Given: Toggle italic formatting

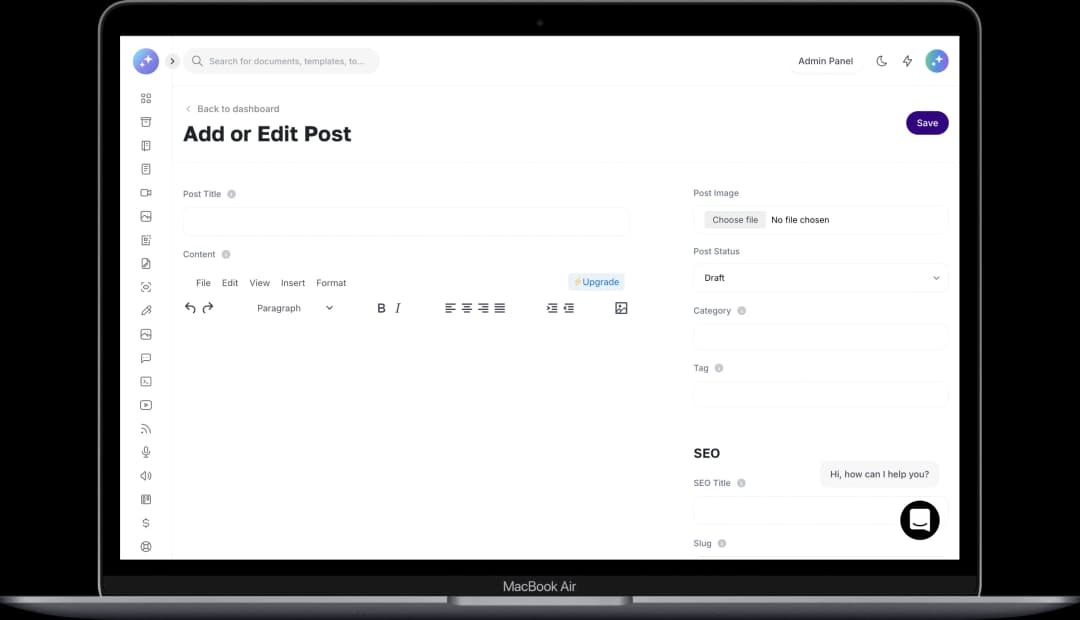Looking at the screenshot, I should [398, 308].
